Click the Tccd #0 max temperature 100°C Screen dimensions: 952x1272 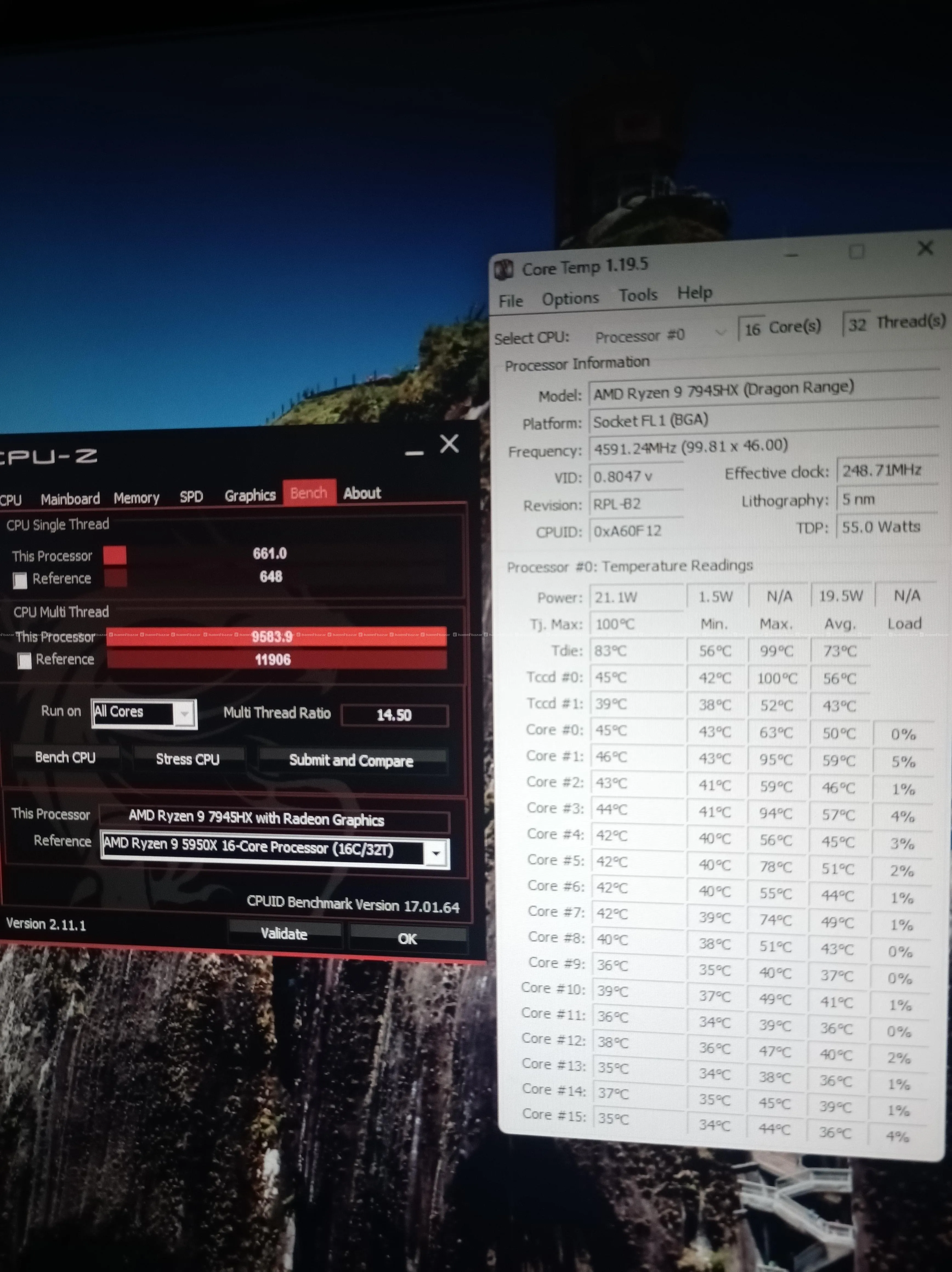pyautogui.click(x=777, y=678)
